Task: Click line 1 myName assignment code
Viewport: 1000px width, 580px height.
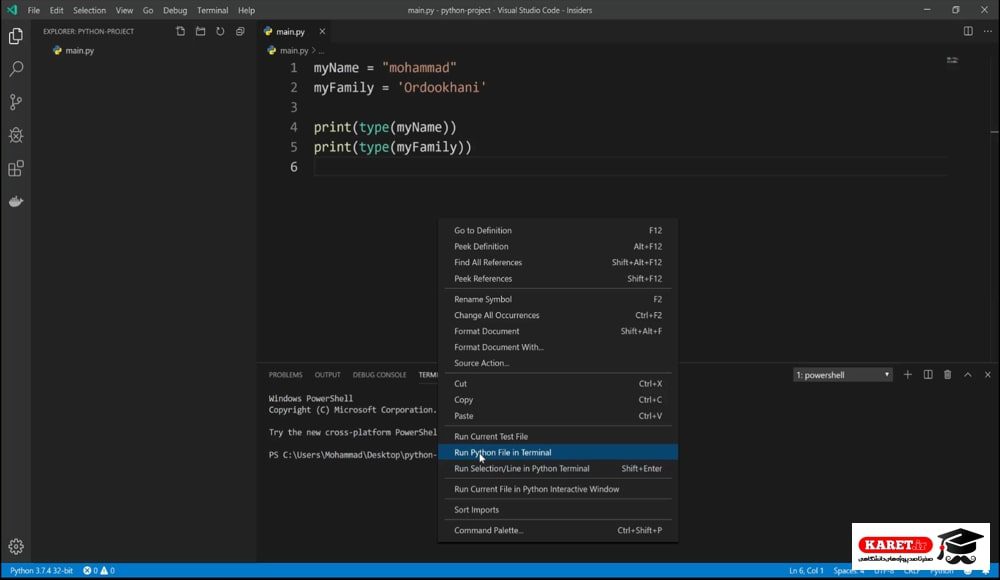Action: 385,68
